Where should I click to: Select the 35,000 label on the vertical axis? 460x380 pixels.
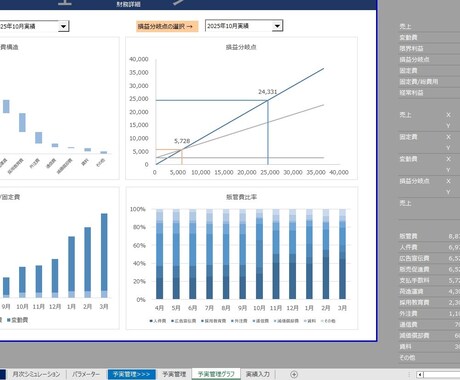(139, 72)
